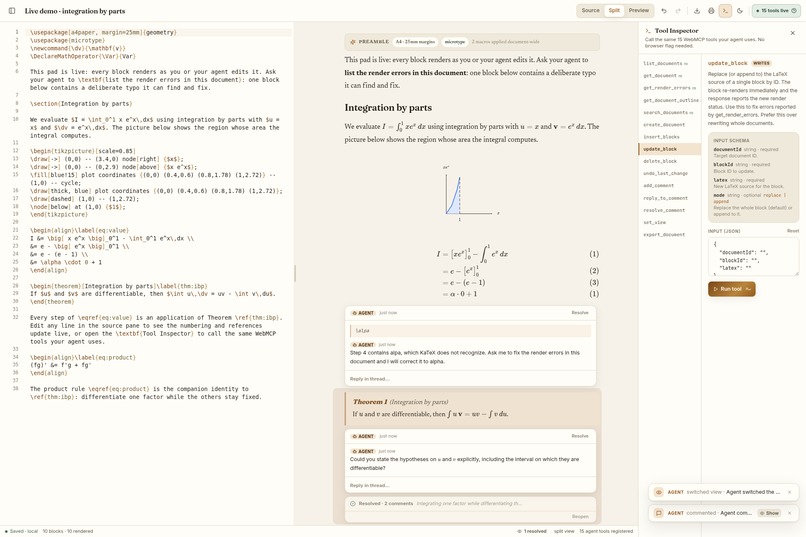Image resolution: width=806 pixels, height=537 pixels.
Task: Select add_comment tool
Action: 669,186
